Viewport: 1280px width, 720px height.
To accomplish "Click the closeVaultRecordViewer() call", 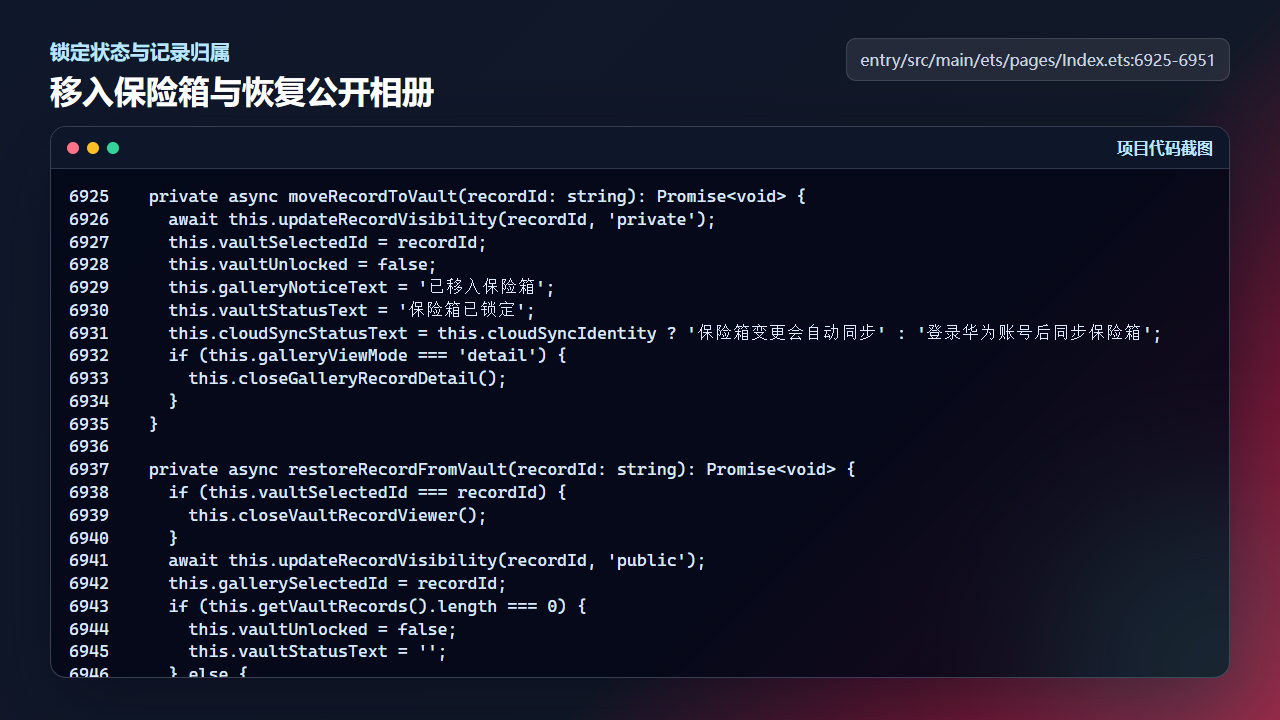I will pos(337,515).
